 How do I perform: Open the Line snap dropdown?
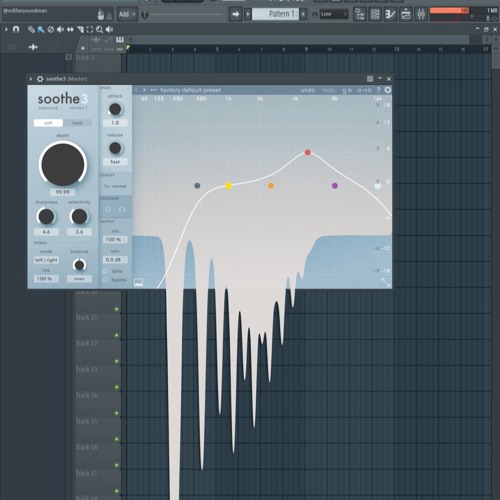click(x=334, y=14)
